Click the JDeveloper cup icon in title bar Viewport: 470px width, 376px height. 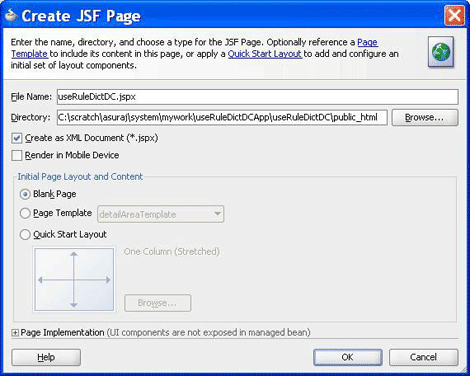point(11,15)
